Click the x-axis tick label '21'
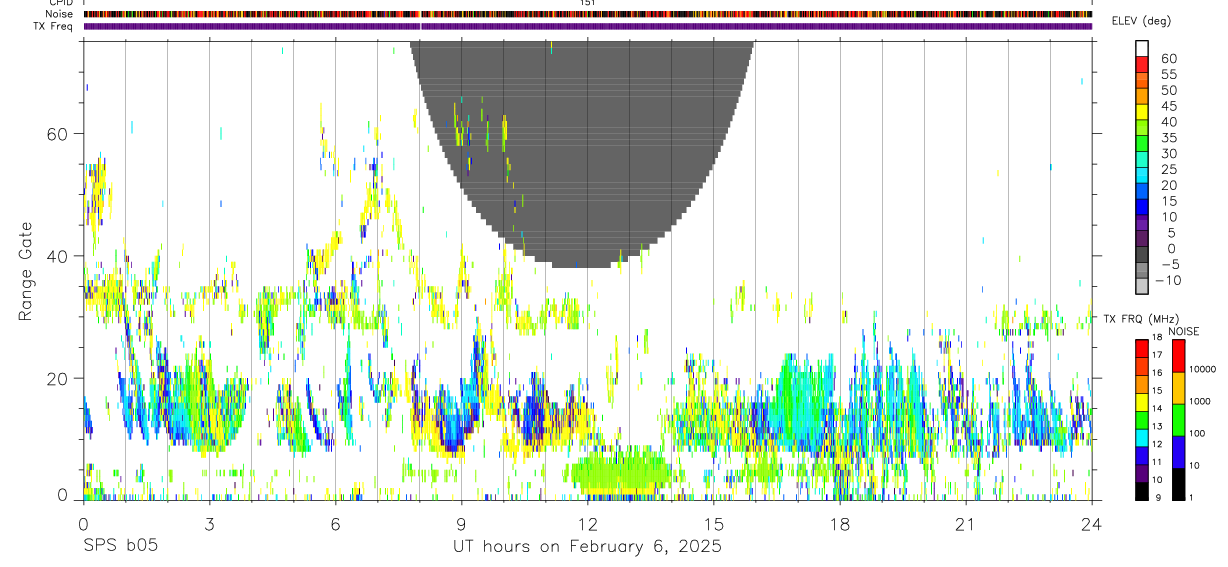This screenshot has height=567, width=1228. point(965,524)
